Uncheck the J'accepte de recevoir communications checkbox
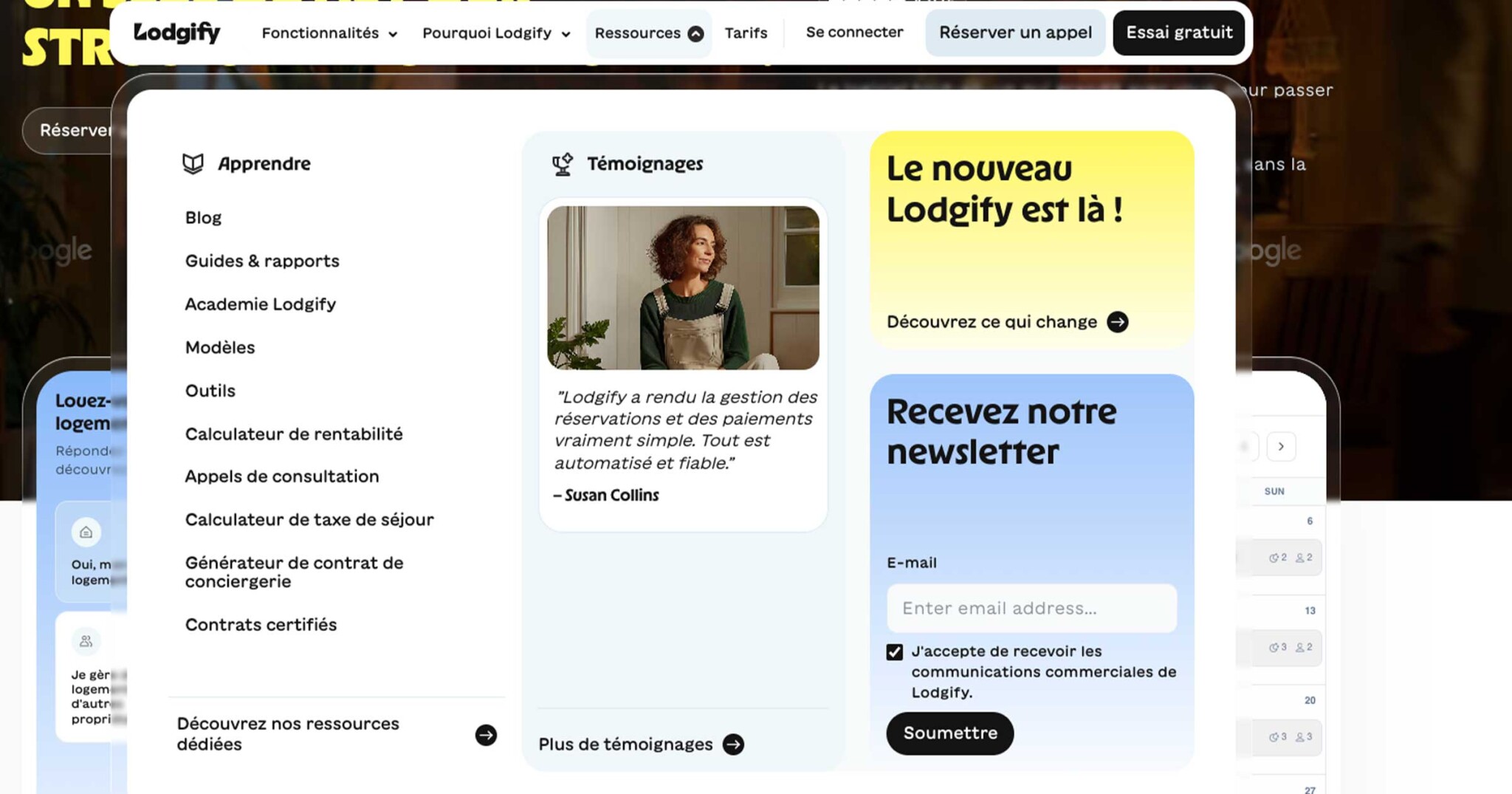 (895, 652)
